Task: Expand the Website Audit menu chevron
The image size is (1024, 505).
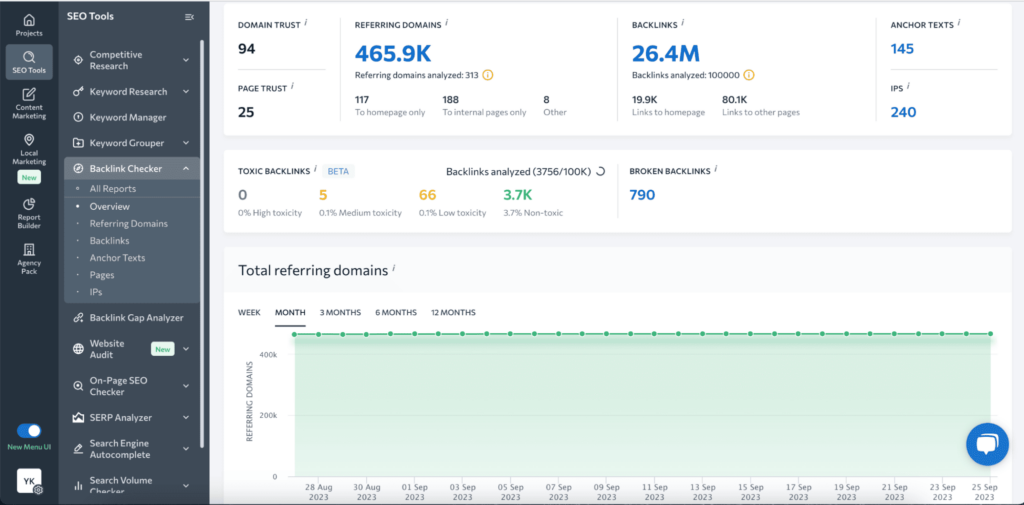Action: 185,349
